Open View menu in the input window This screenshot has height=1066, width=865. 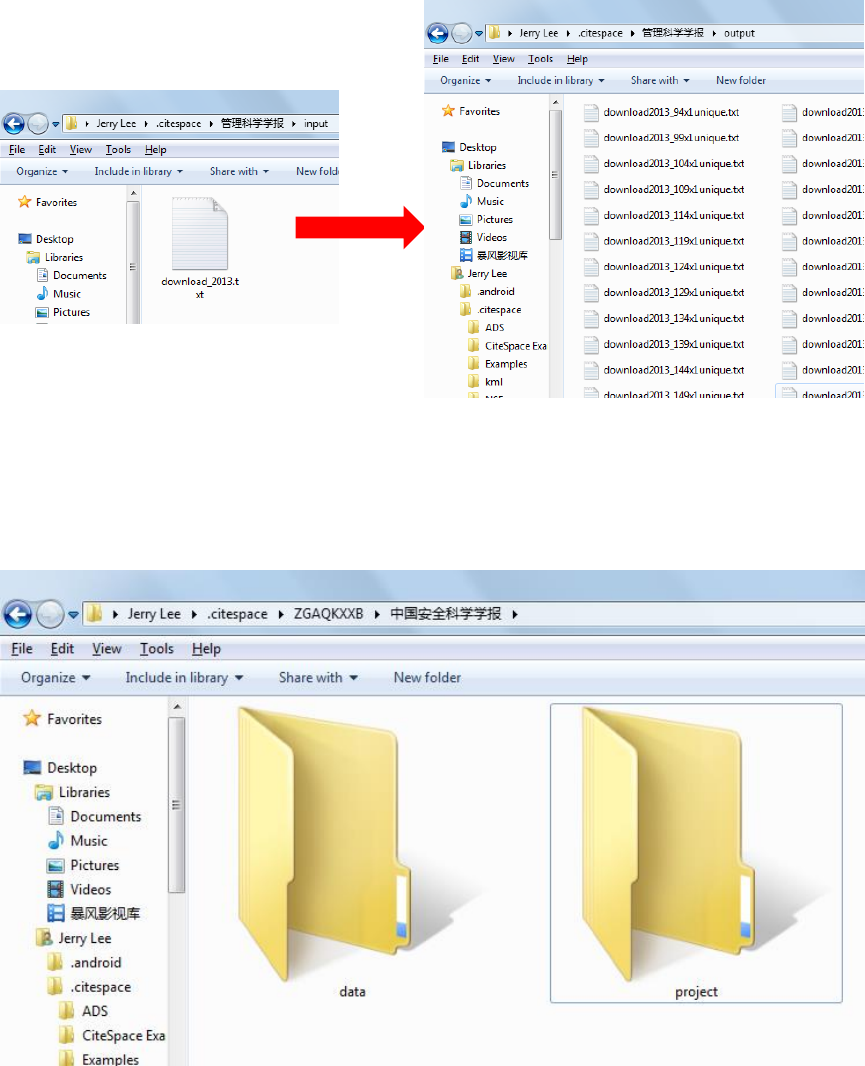pos(81,150)
